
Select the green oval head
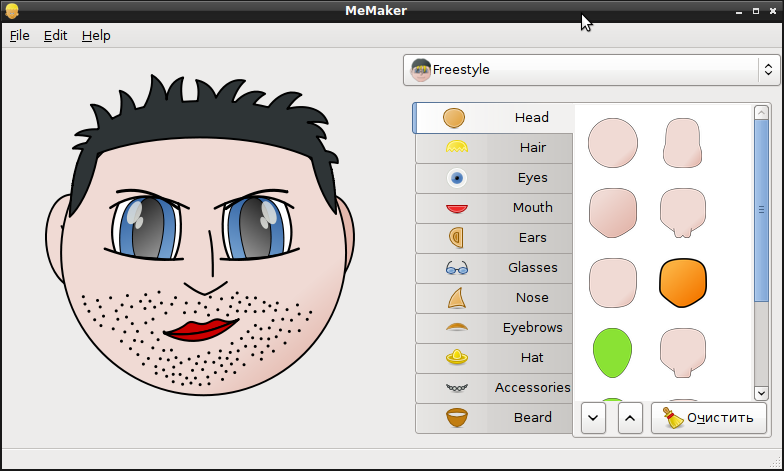click(x=612, y=353)
